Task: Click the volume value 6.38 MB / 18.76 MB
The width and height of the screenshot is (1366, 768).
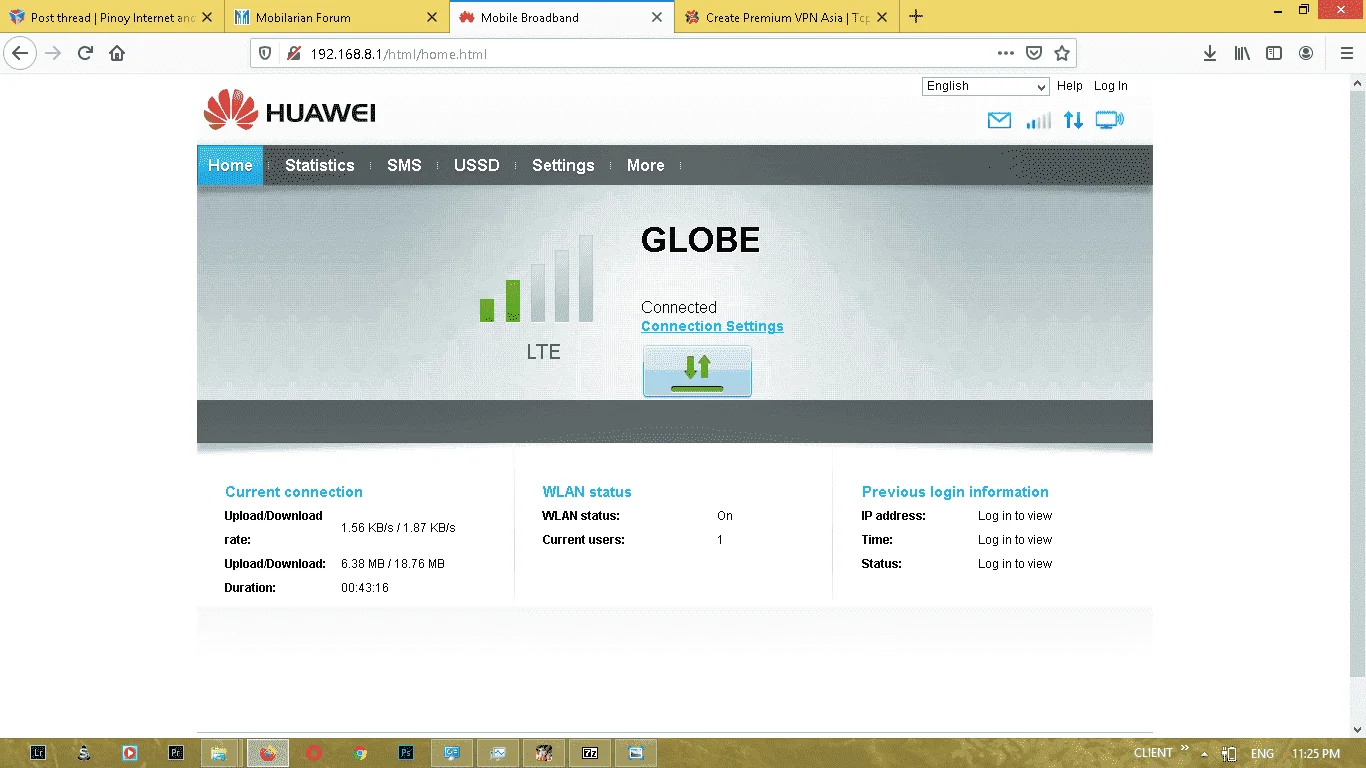Action: 393,564
